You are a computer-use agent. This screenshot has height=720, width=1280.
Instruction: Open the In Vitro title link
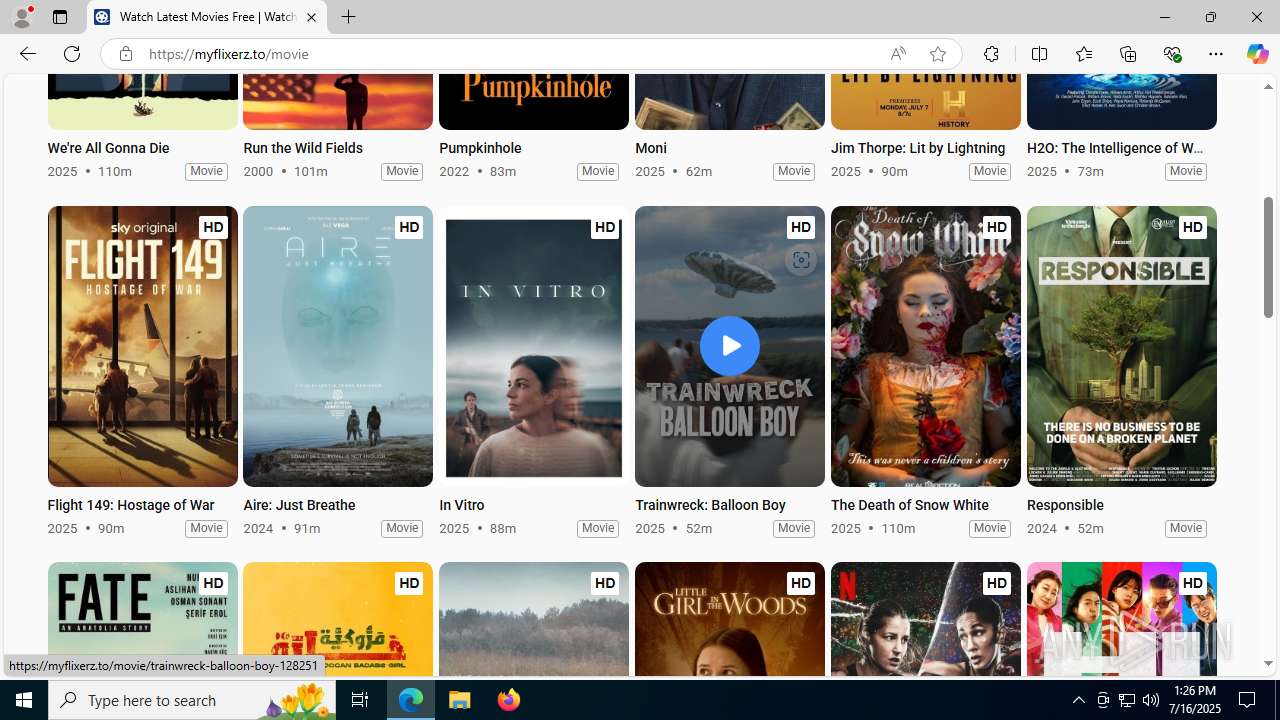click(x=462, y=505)
